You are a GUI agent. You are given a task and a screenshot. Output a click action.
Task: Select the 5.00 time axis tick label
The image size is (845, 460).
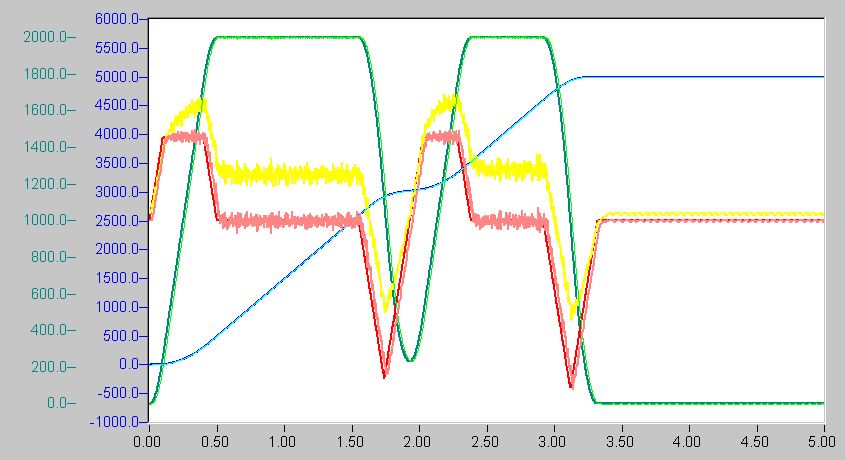(x=822, y=442)
